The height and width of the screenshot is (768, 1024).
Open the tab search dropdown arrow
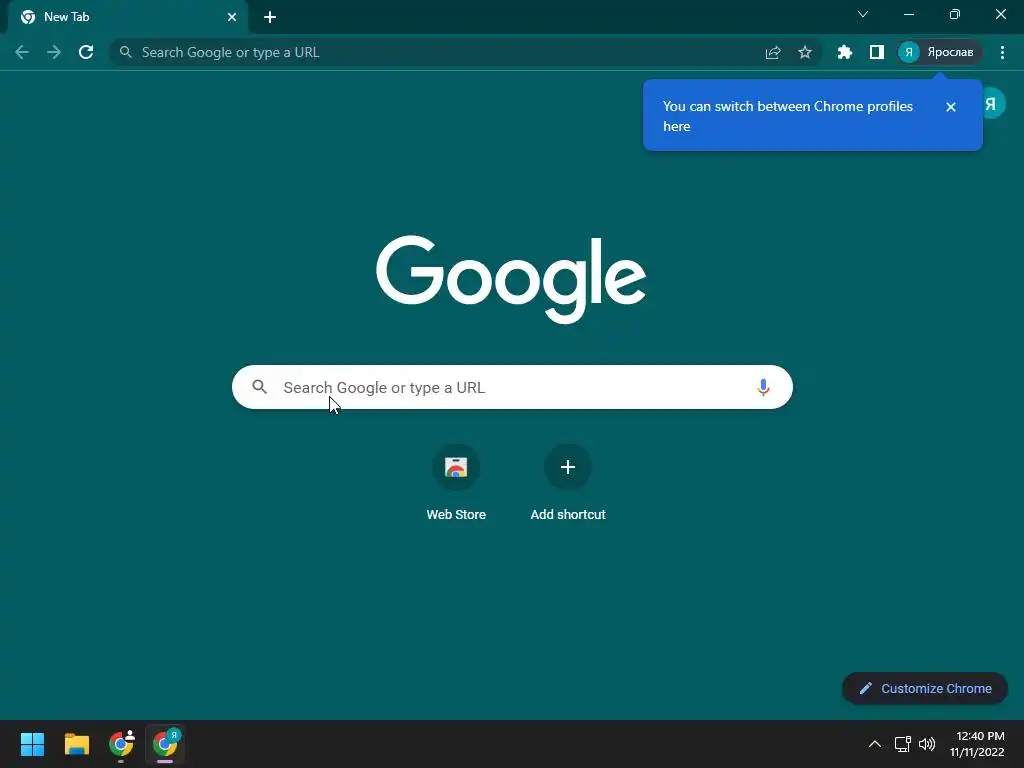point(863,14)
